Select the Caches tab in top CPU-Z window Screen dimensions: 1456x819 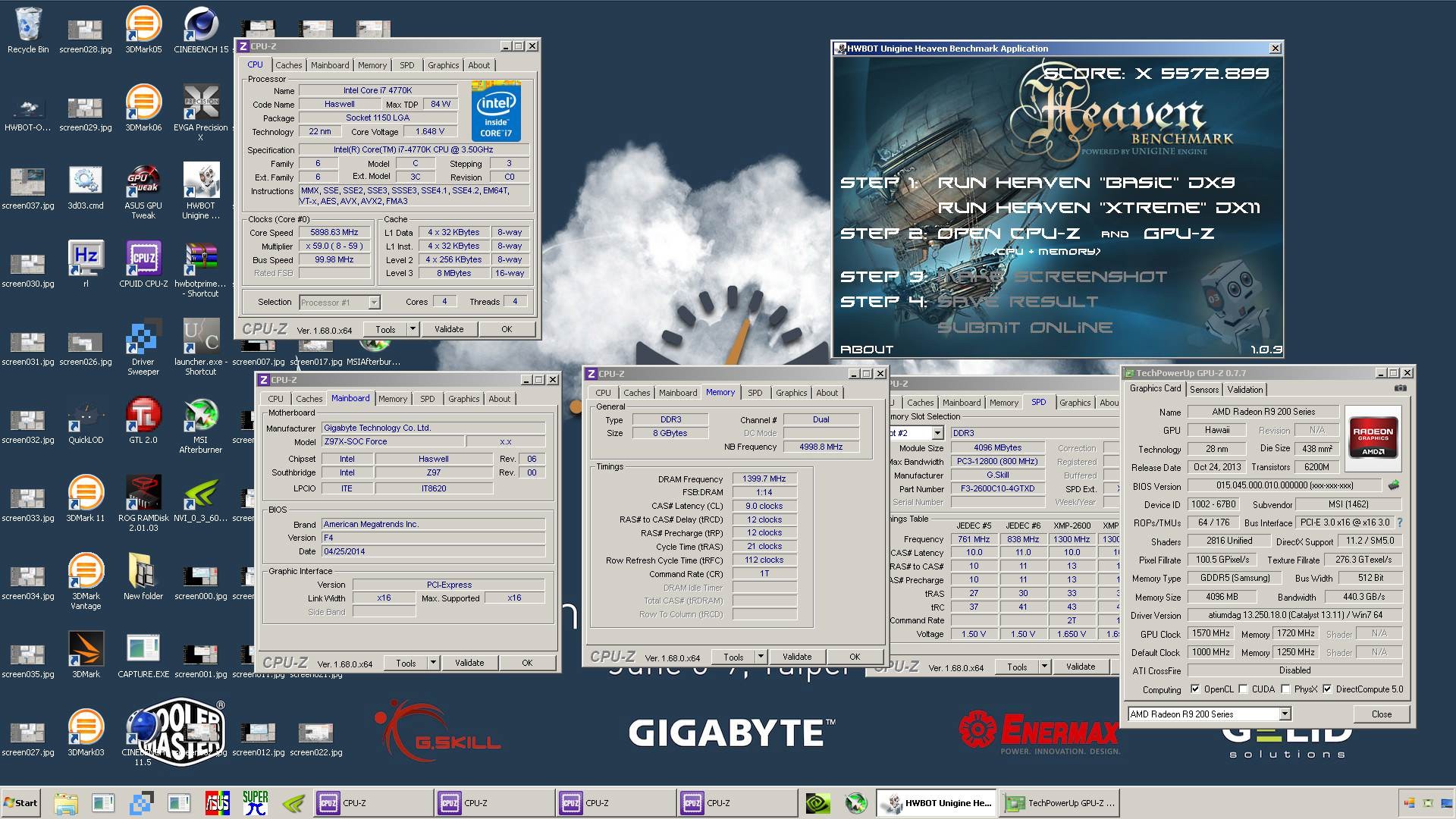tap(288, 65)
